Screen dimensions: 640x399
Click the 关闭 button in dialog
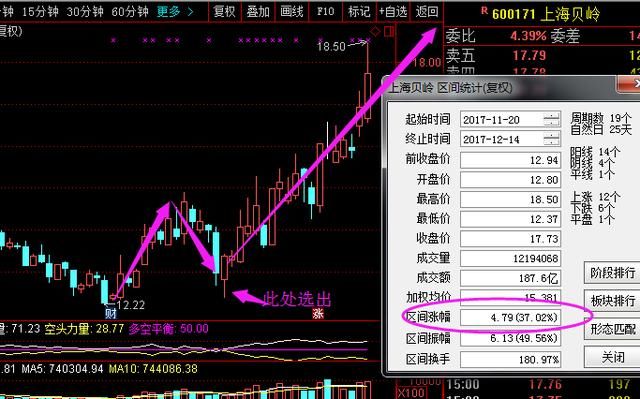pos(612,357)
